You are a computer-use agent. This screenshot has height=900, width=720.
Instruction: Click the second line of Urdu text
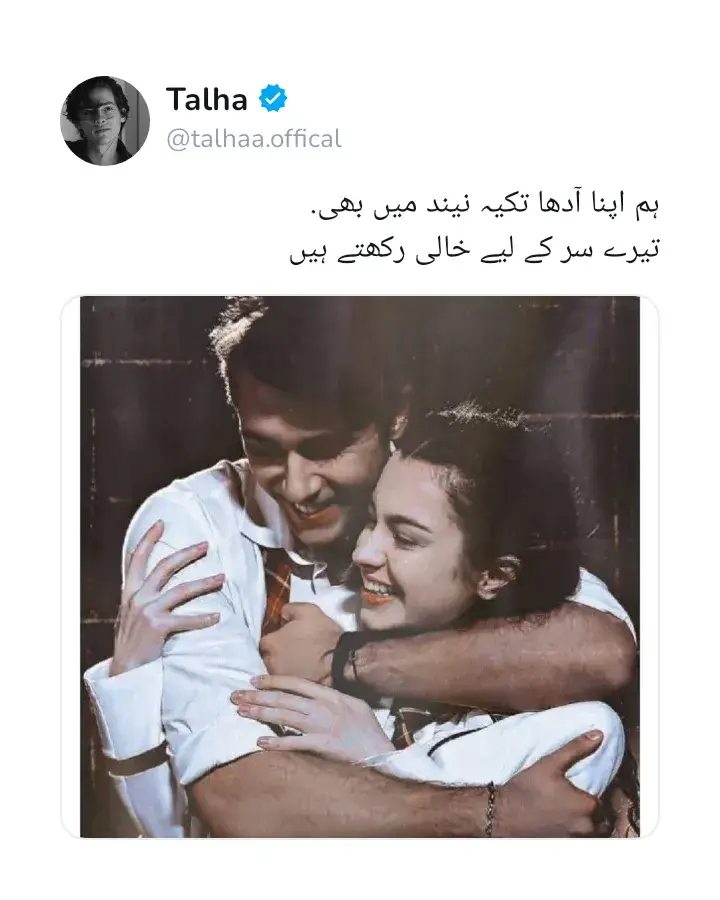click(475, 250)
